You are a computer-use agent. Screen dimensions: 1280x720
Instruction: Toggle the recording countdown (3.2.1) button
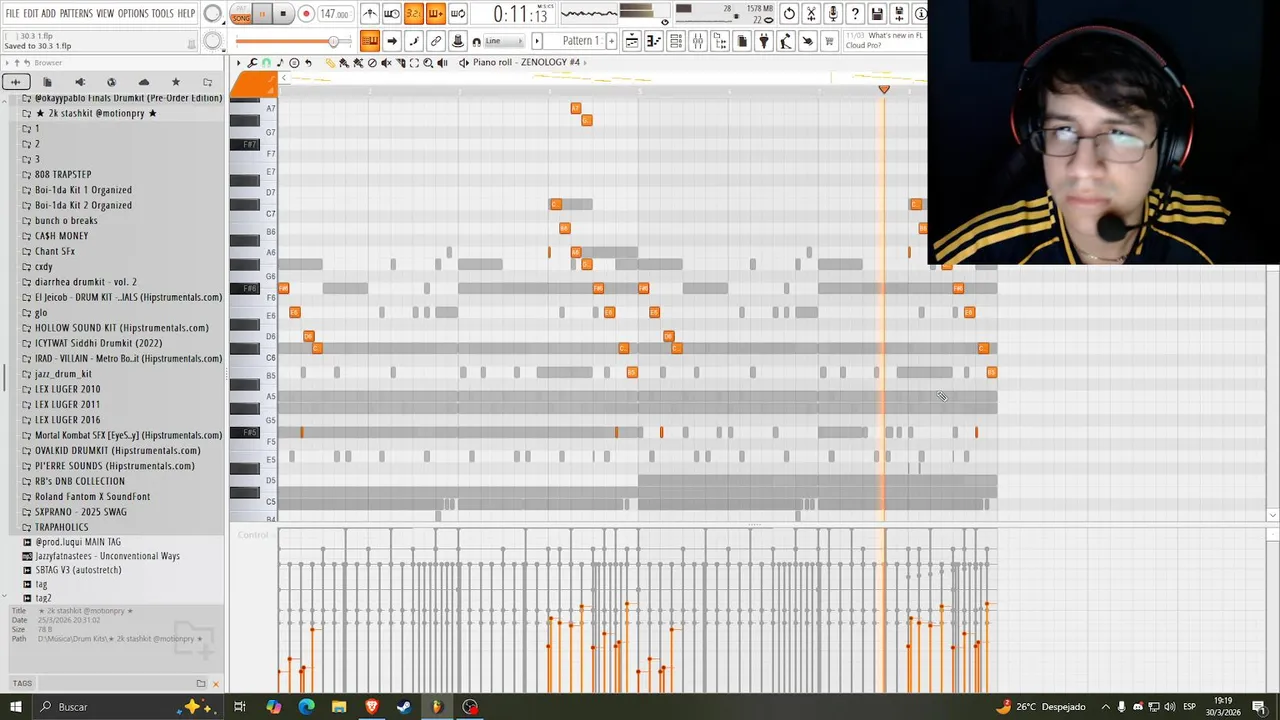tap(413, 14)
